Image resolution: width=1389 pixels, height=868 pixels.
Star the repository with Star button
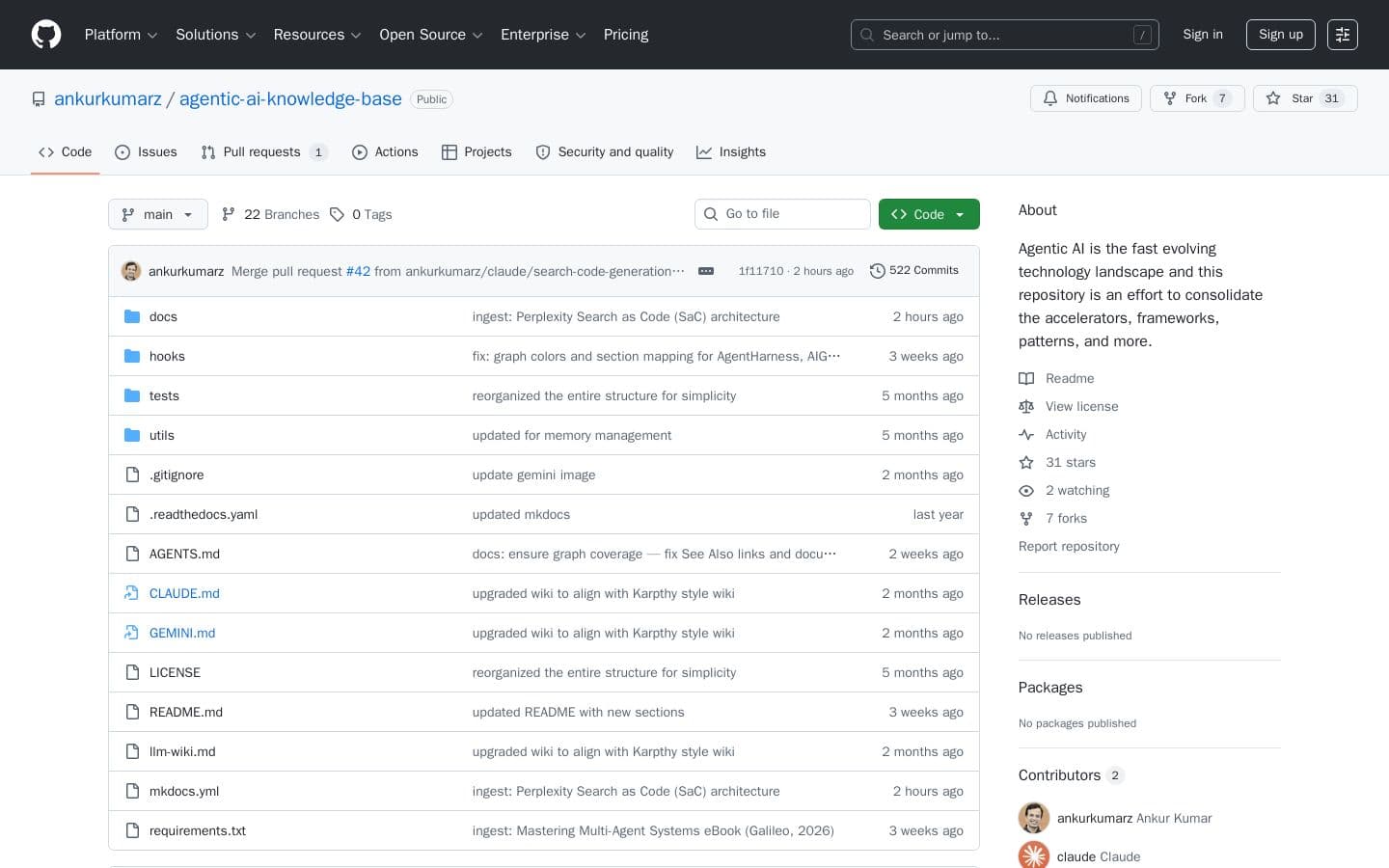point(1305,98)
